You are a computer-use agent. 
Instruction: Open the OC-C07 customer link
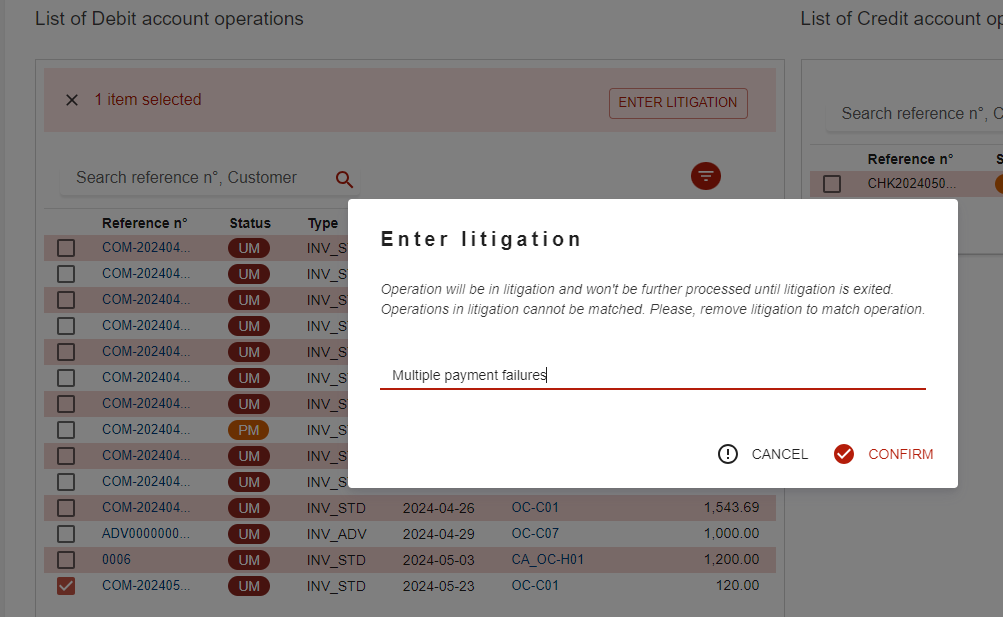tap(535, 534)
